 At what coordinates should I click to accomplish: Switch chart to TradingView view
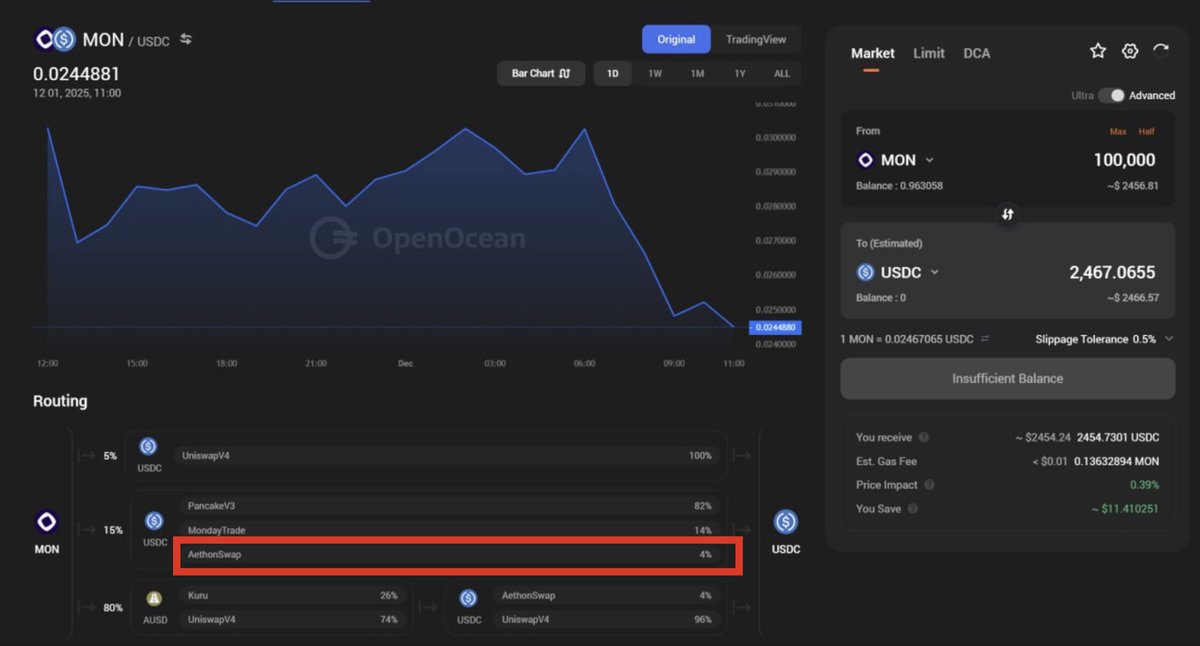click(756, 39)
